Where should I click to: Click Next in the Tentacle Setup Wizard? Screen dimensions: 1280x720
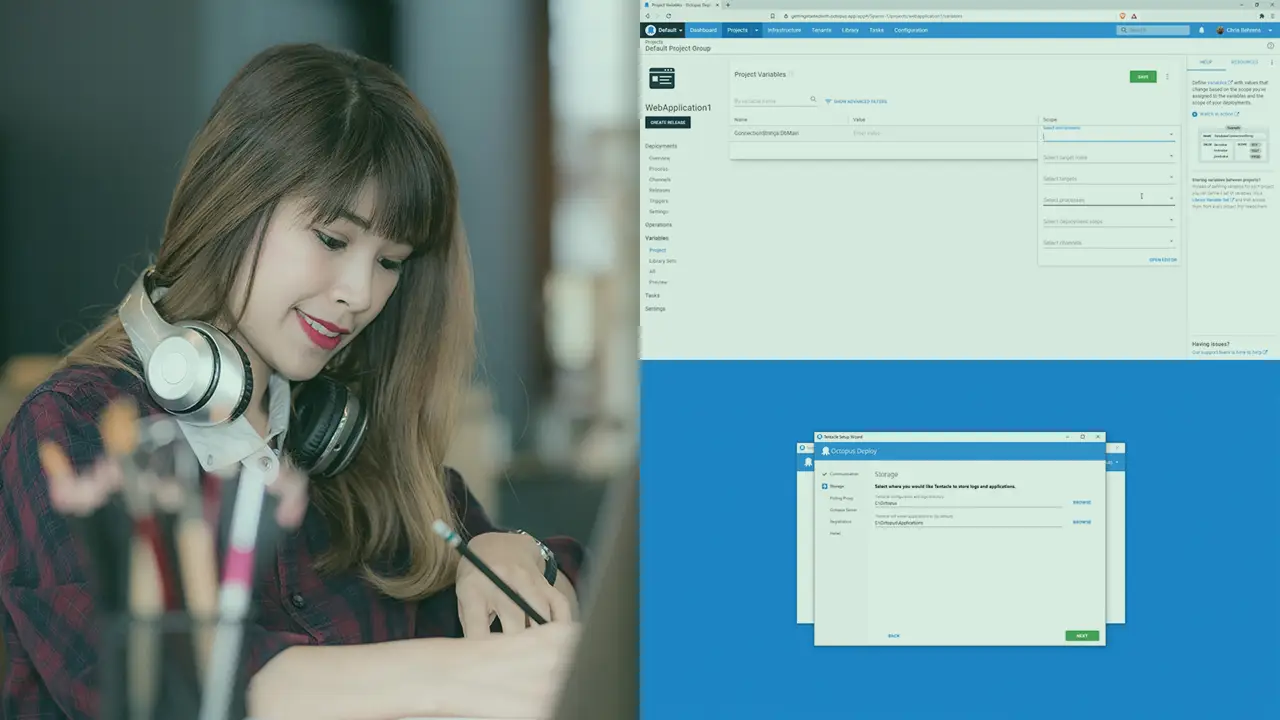[x=1082, y=636]
